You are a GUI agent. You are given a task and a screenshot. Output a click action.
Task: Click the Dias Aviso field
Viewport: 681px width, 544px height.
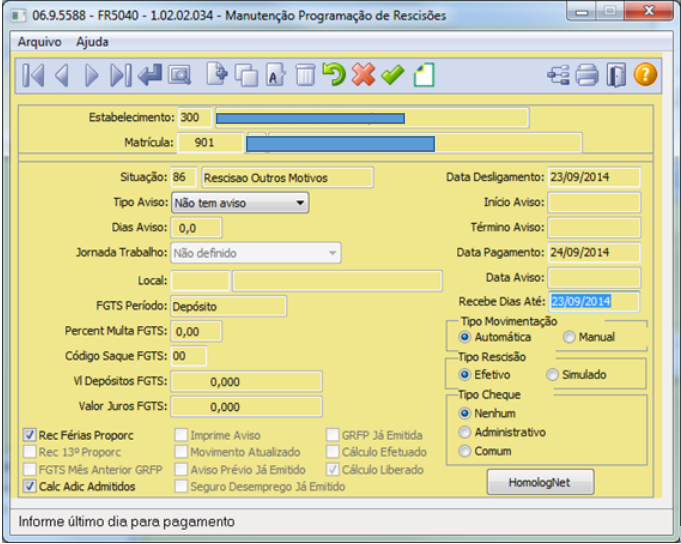(196, 228)
